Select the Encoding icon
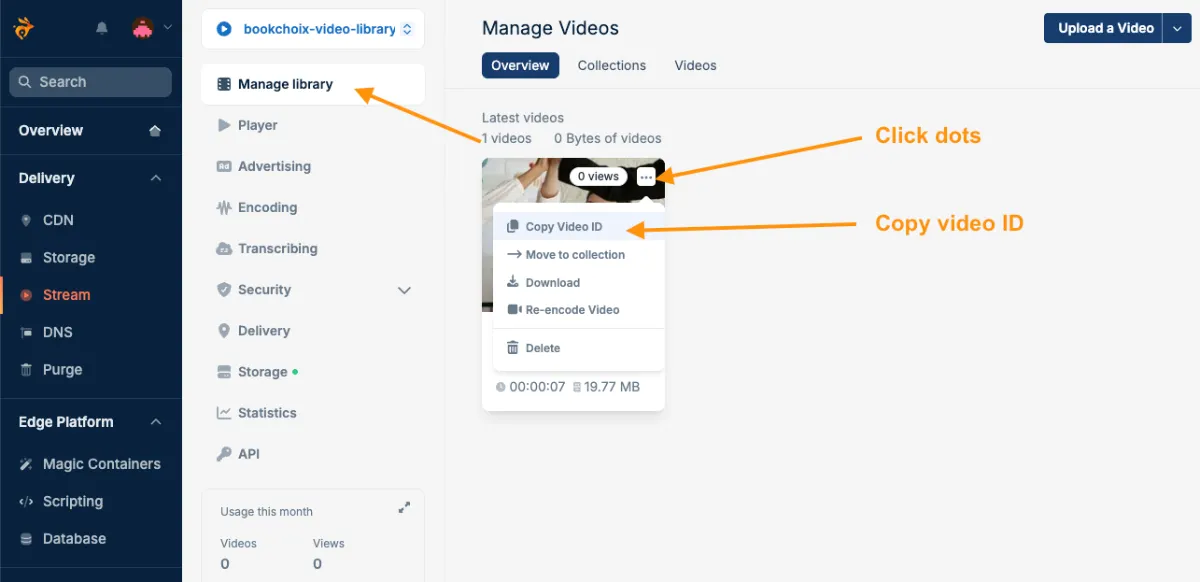Image resolution: width=1200 pixels, height=582 pixels. (222, 207)
